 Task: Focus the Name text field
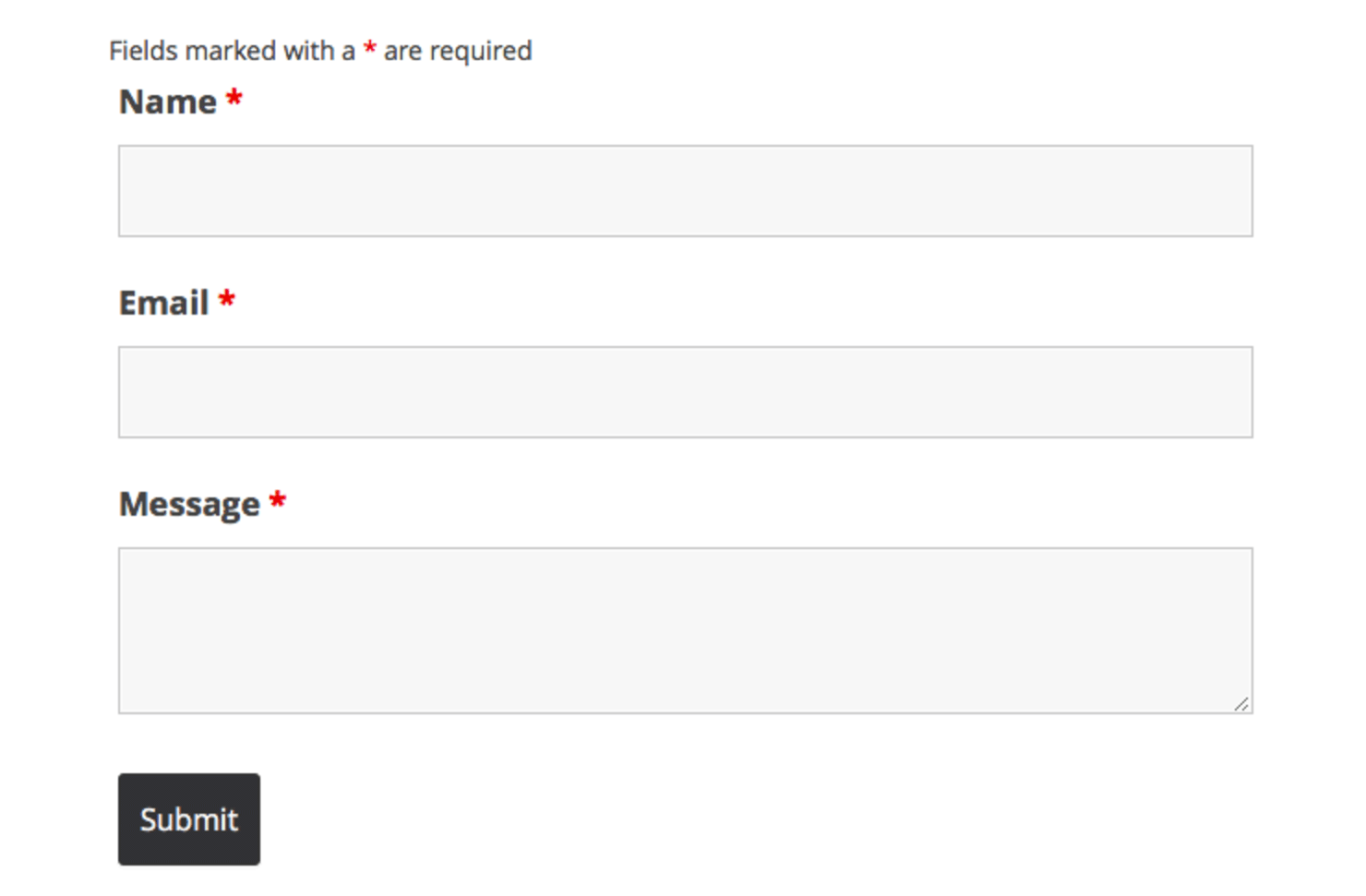[x=685, y=191]
